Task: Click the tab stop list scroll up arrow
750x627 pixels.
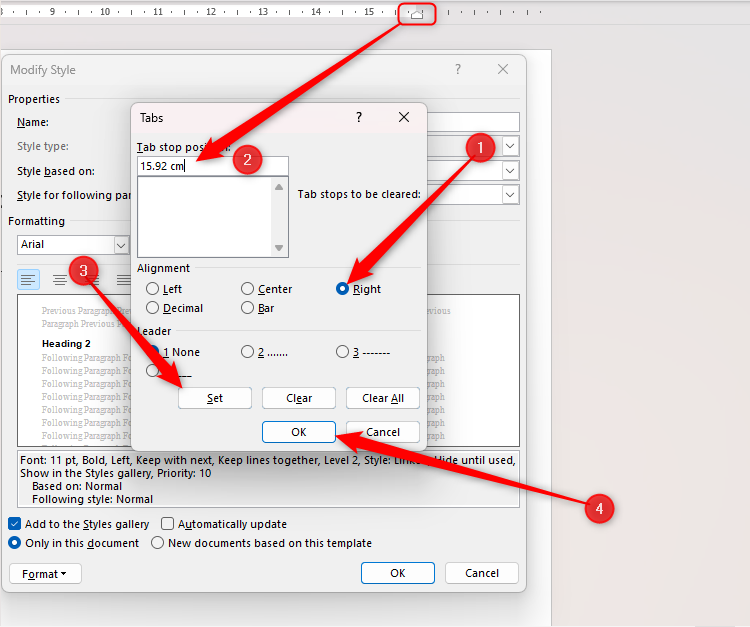Action: click(279, 187)
